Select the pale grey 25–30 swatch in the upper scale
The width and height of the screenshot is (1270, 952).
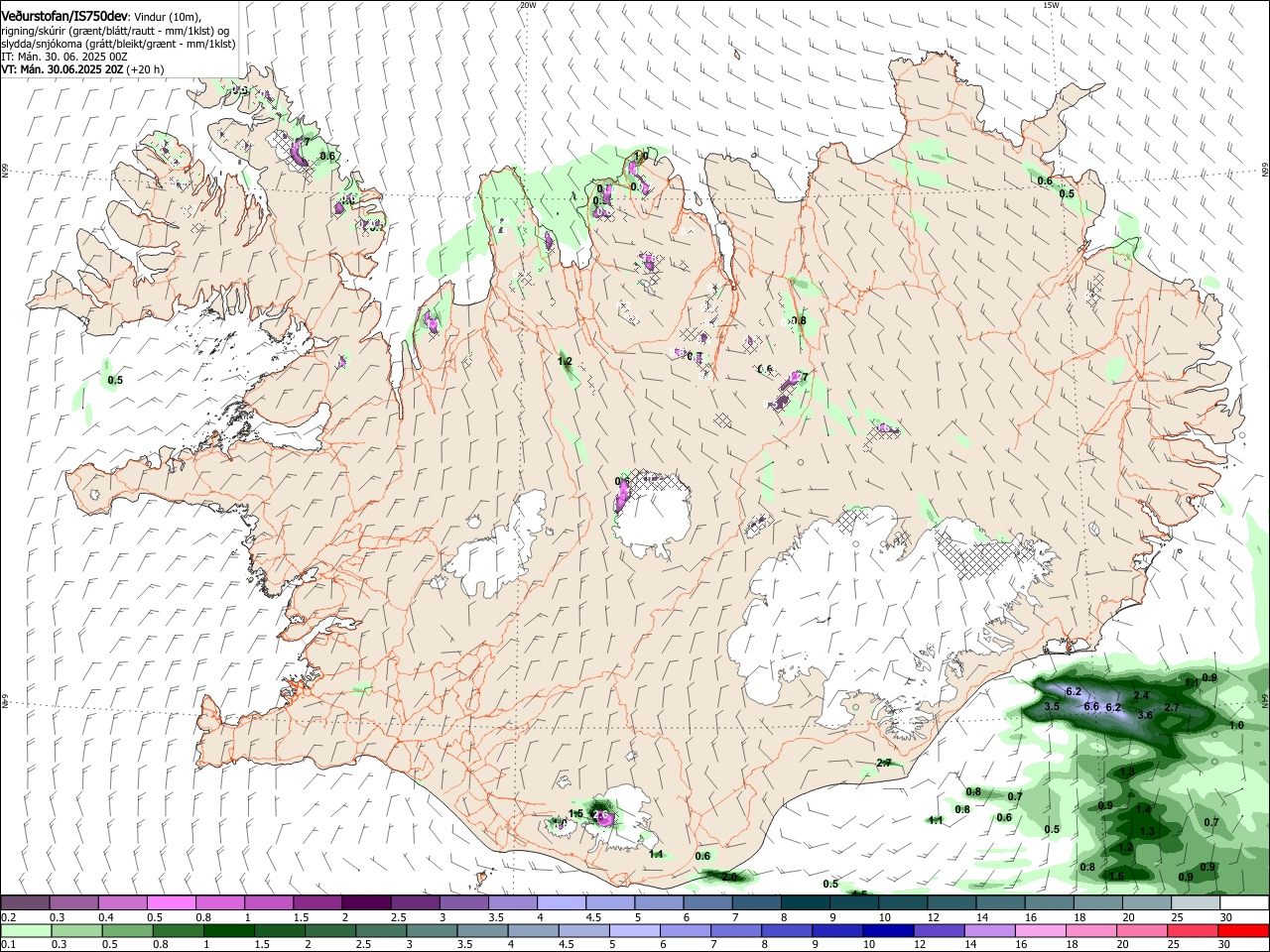(x=1197, y=902)
